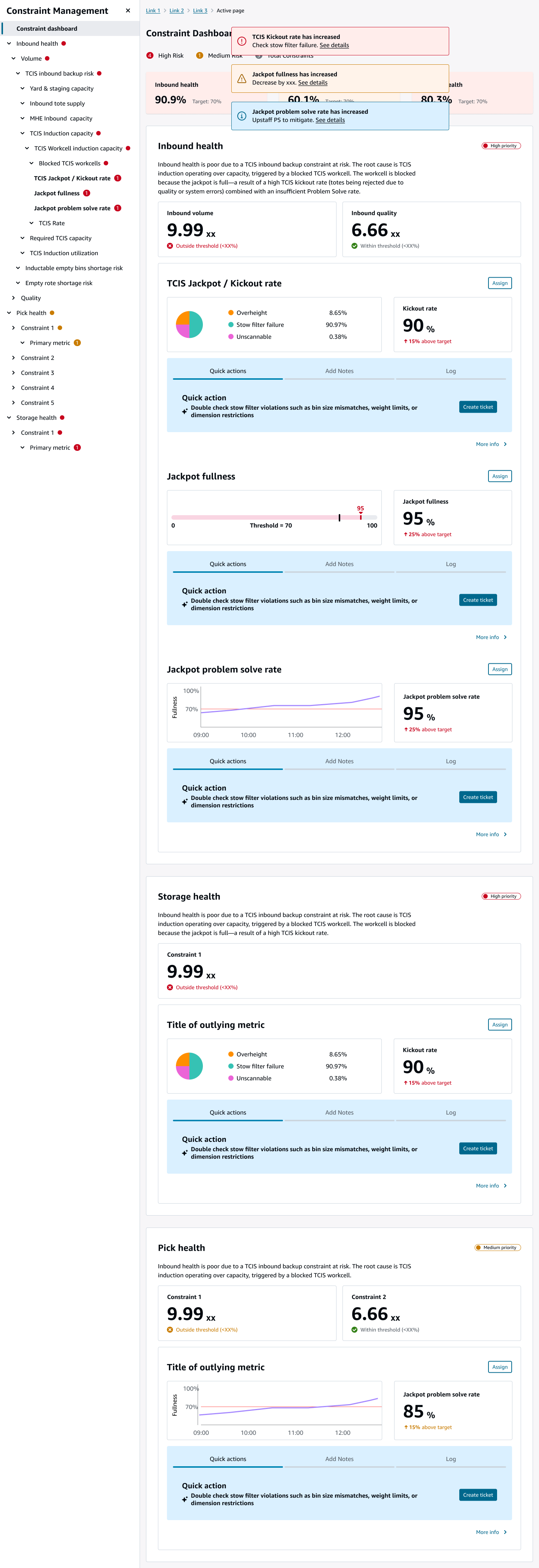
Task: Expand Constraint 2 under Pick health
Action: click(13, 358)
